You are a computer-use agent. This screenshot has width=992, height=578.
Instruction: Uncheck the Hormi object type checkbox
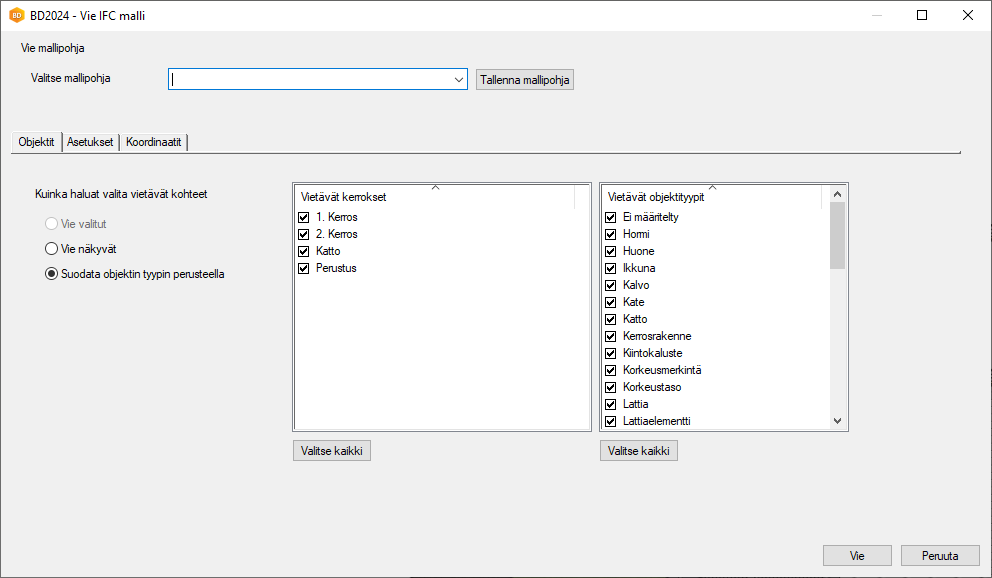coord(610,234)
